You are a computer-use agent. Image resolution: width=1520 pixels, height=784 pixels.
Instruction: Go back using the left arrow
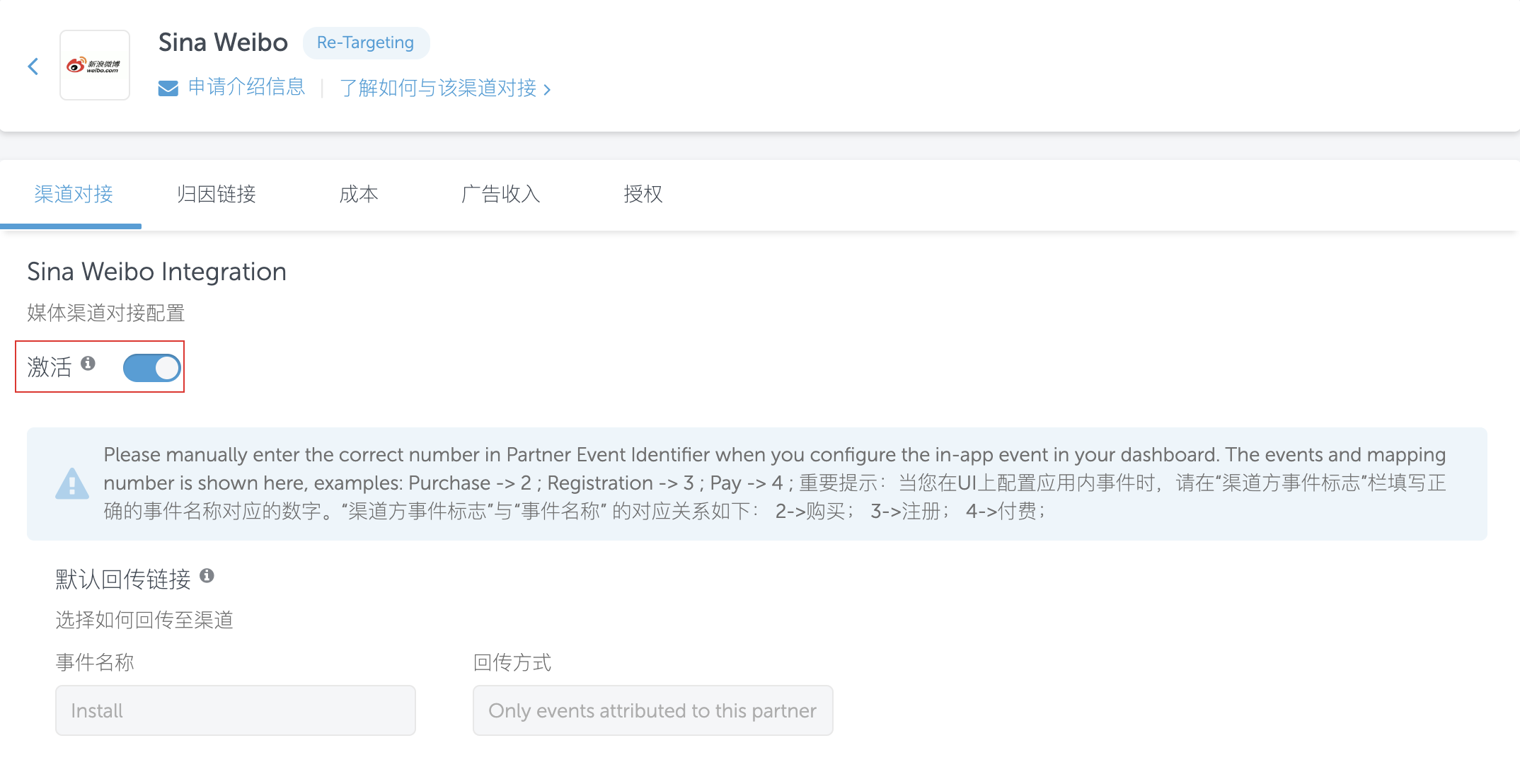[x=33, y=67]
